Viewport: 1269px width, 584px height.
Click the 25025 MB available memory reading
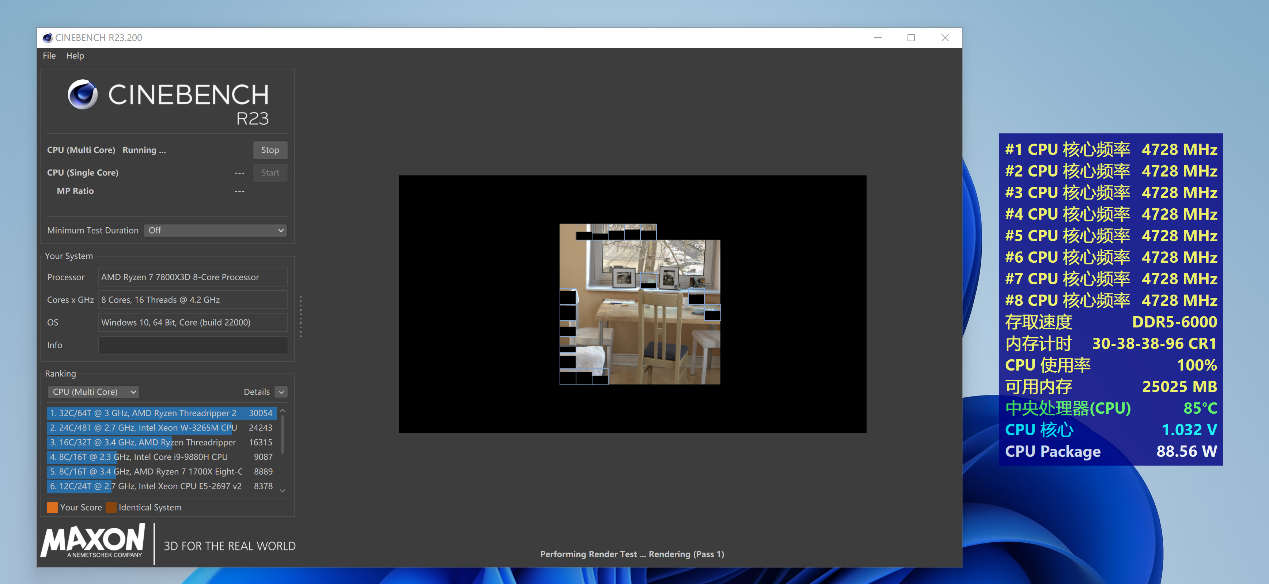coord(1179,386)
